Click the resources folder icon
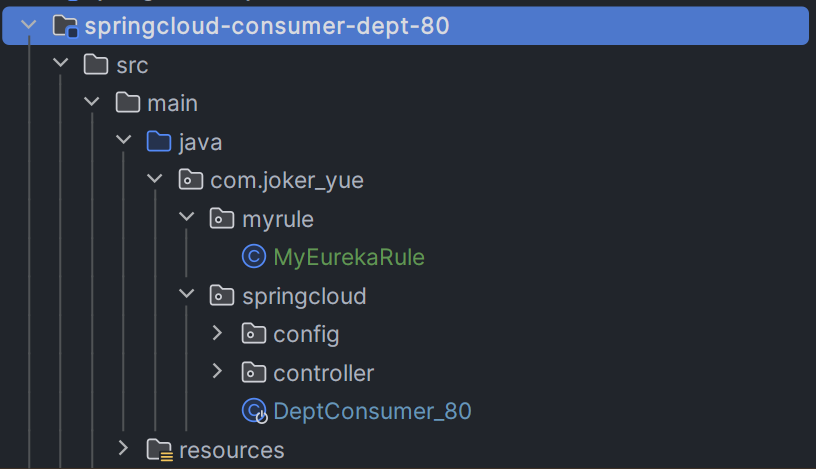The height and width of the screenshot is (469, 816). tap(159, 450)
